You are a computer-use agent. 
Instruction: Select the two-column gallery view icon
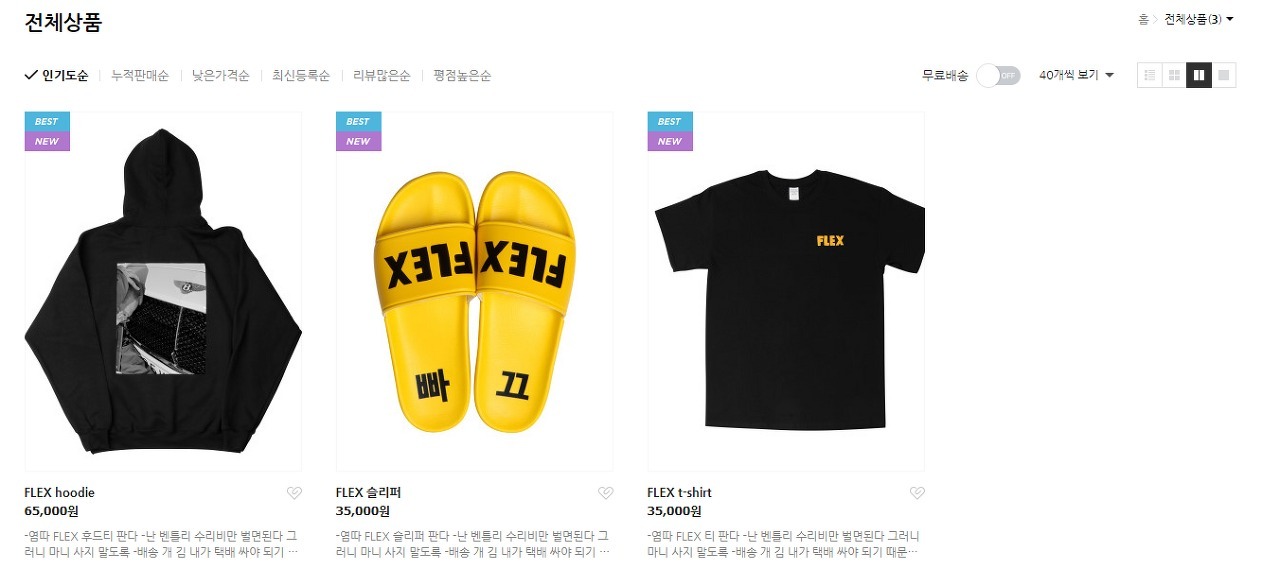coord(1199,75)
